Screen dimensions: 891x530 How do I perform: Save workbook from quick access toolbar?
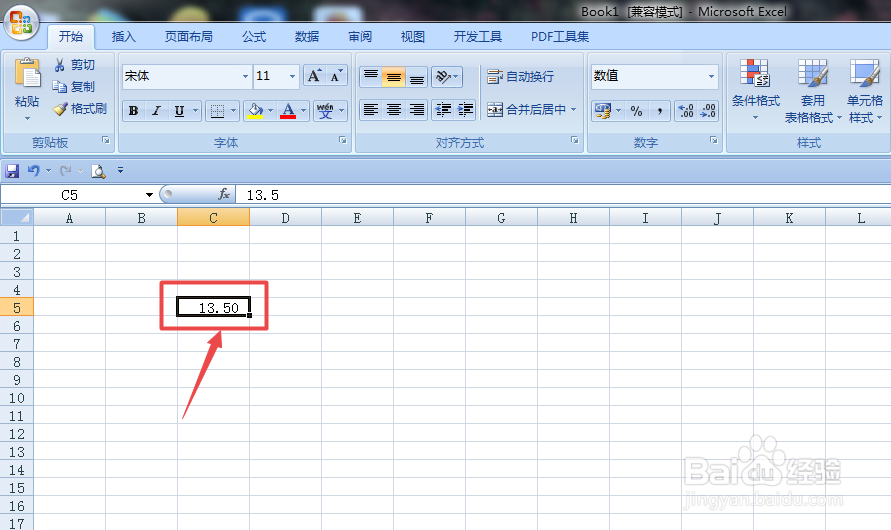pos(12,170)
